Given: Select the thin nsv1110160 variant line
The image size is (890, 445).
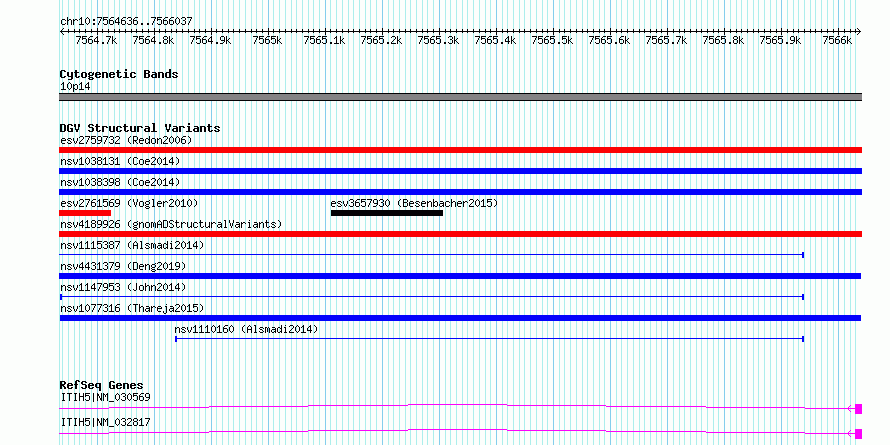Looking at the screenshot, I should tap(489, 339).
